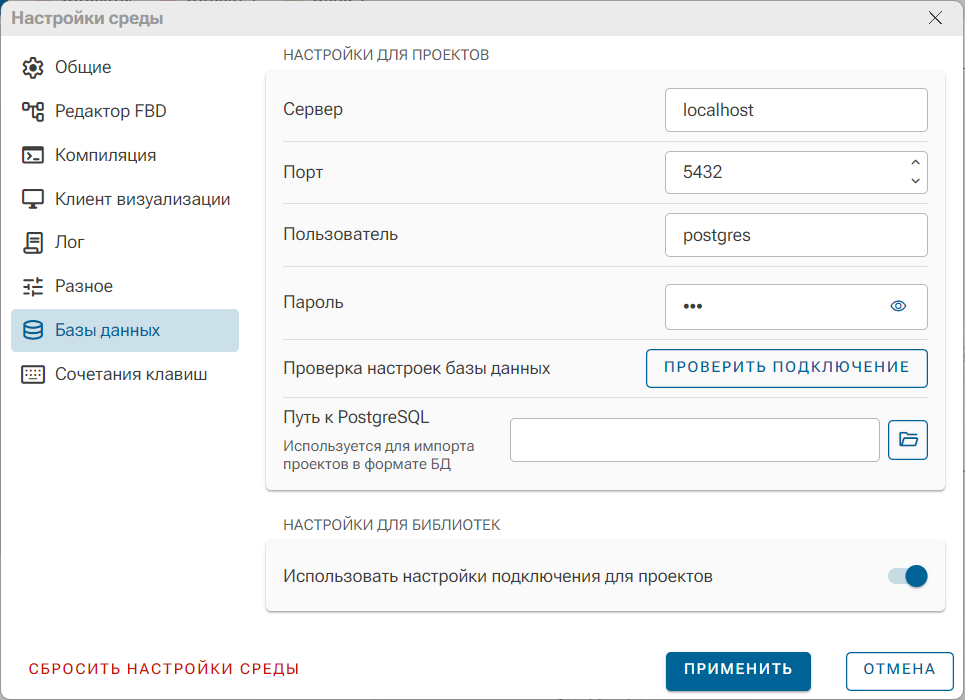Open Сочетания клавиш settings

[x=125, y=374]
